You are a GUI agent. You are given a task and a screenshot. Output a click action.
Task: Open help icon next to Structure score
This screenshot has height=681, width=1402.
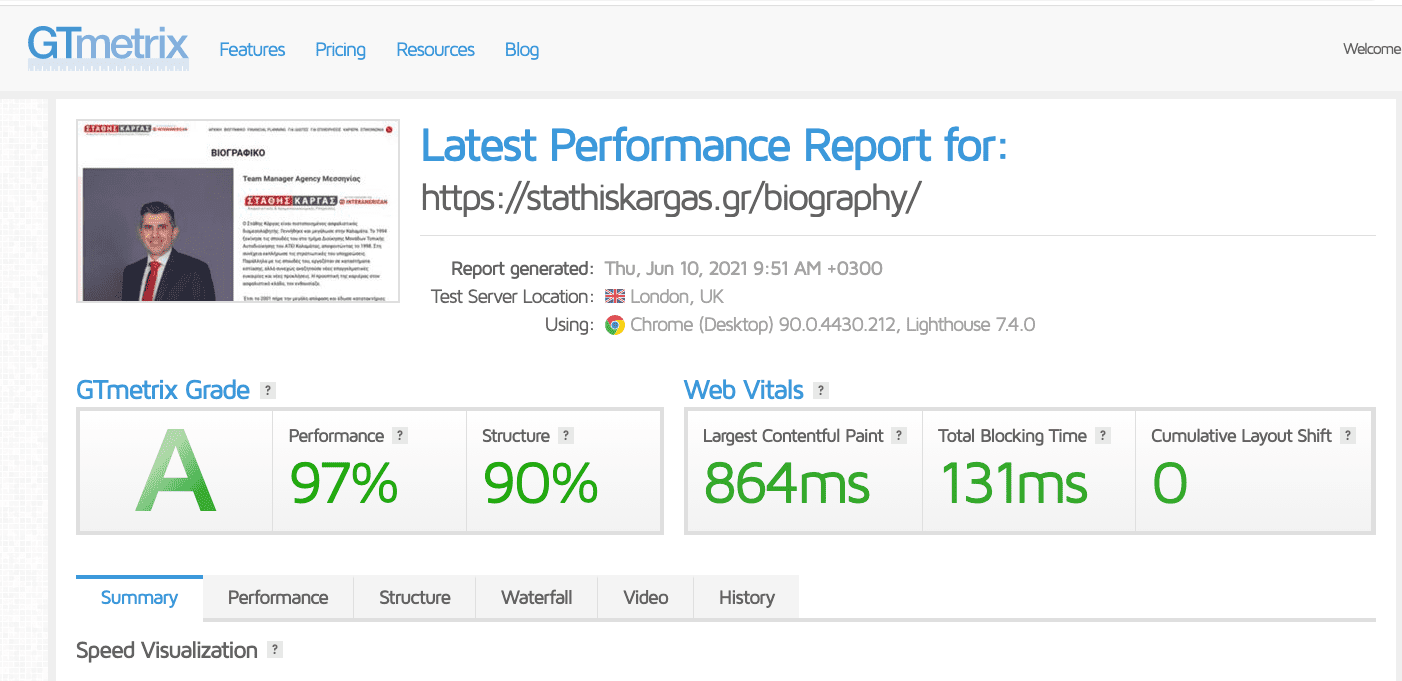[x=566, y=435]
